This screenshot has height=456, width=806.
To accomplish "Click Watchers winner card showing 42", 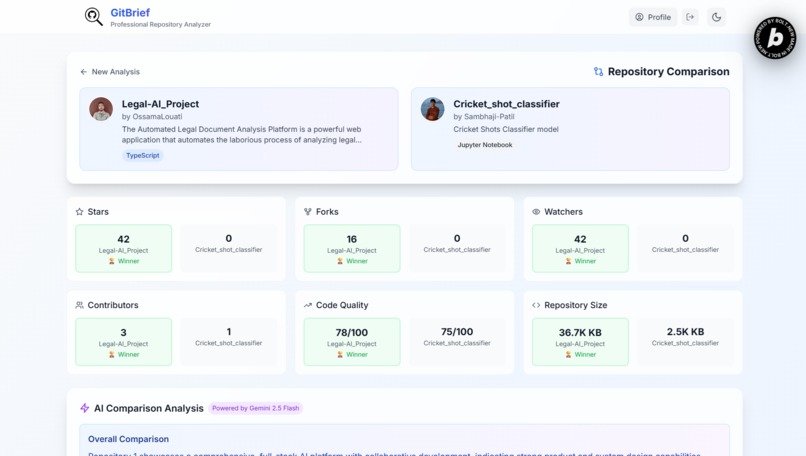I will (580, 248).
